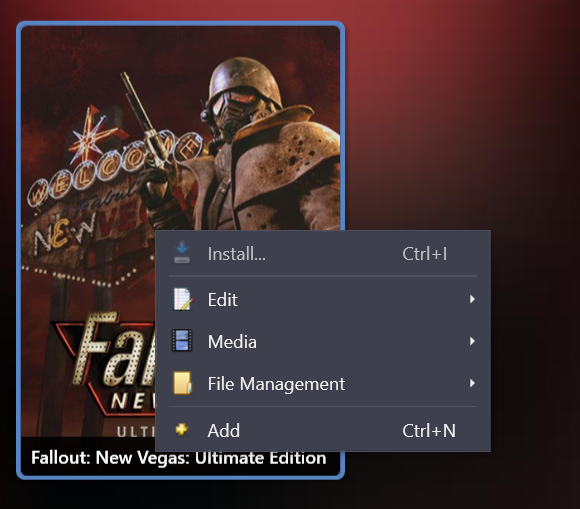The width and height of the screenshot is (580, 509).
Task: Expand the Edit submenu arrow
Action: (x=472, y=299)
